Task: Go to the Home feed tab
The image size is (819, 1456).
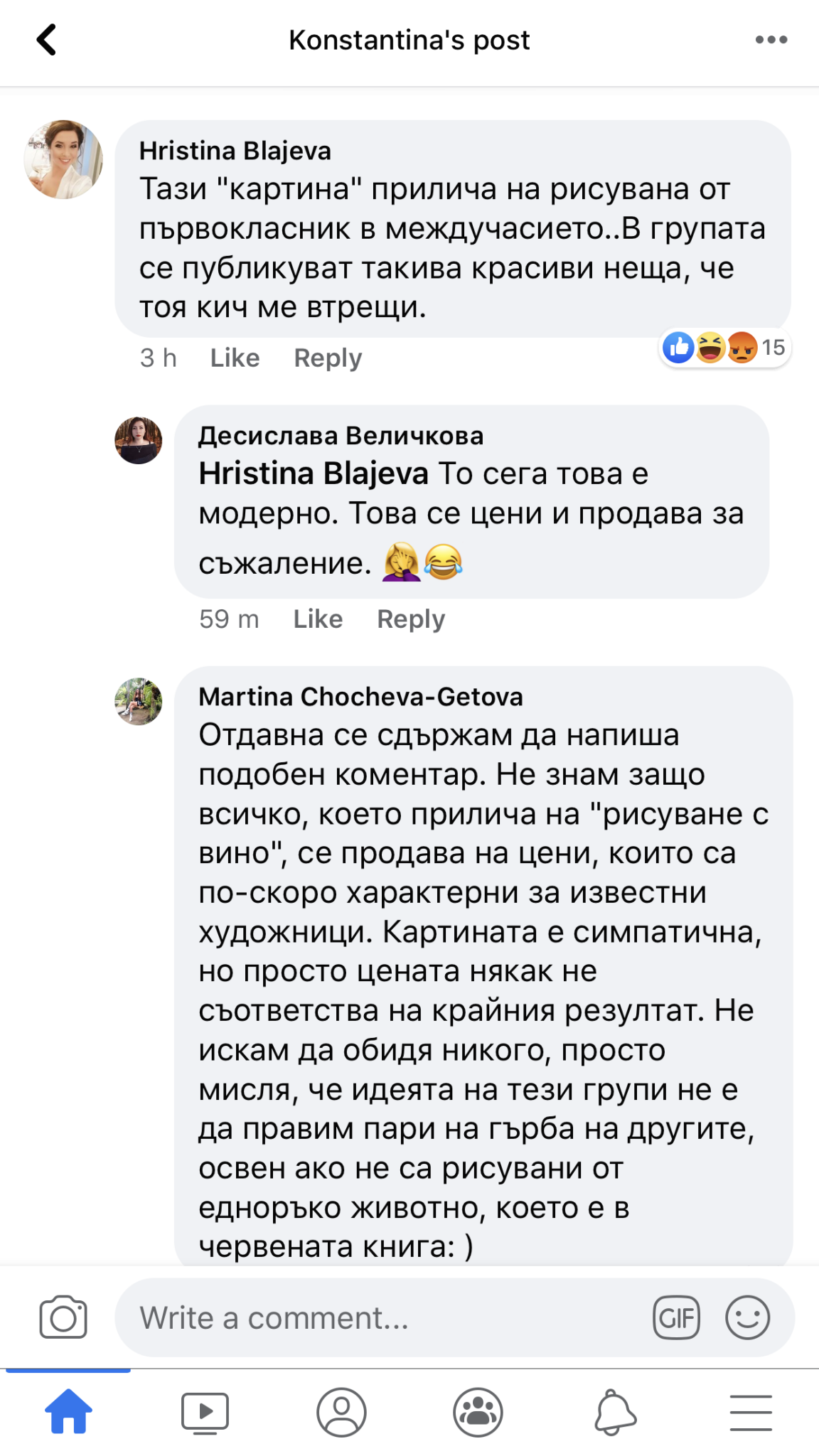Action: point(68,1411)
